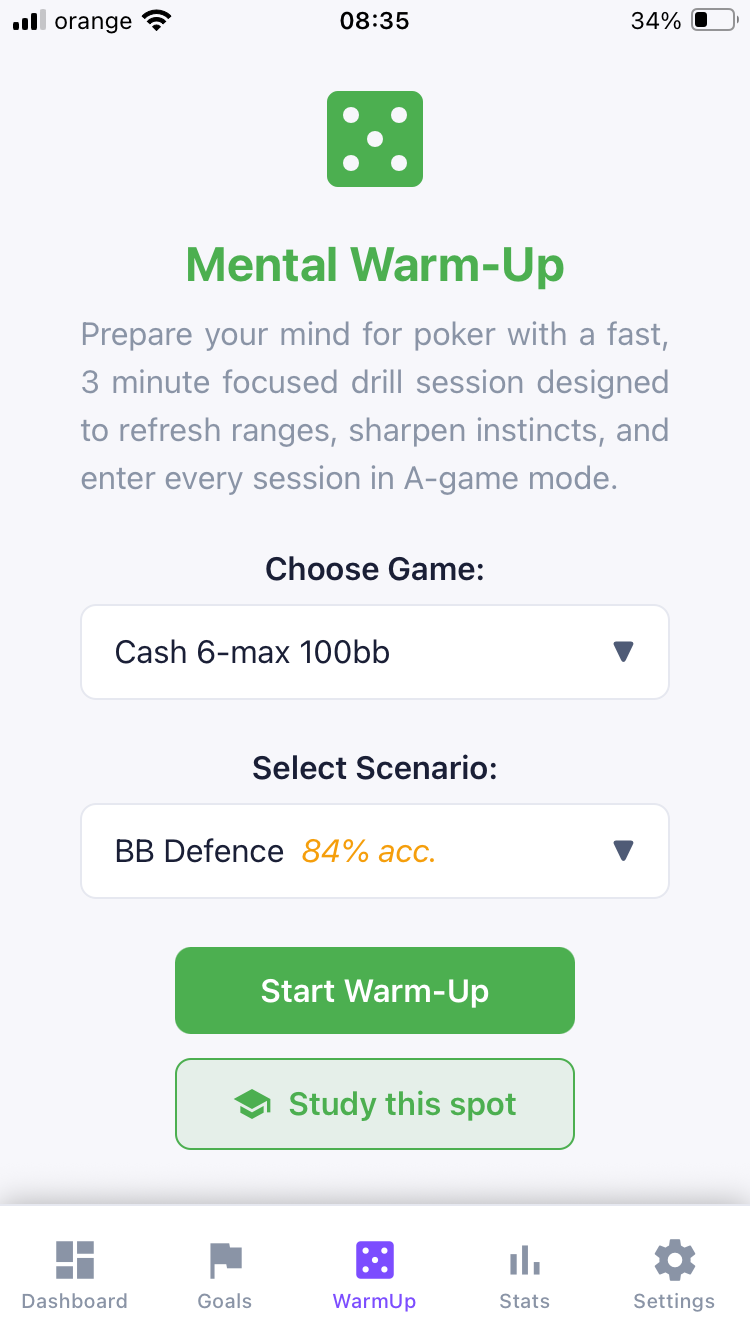Open the Choose Game dropdown
The height and width of the screenshot is (1334, 750).
pos(375,651)
